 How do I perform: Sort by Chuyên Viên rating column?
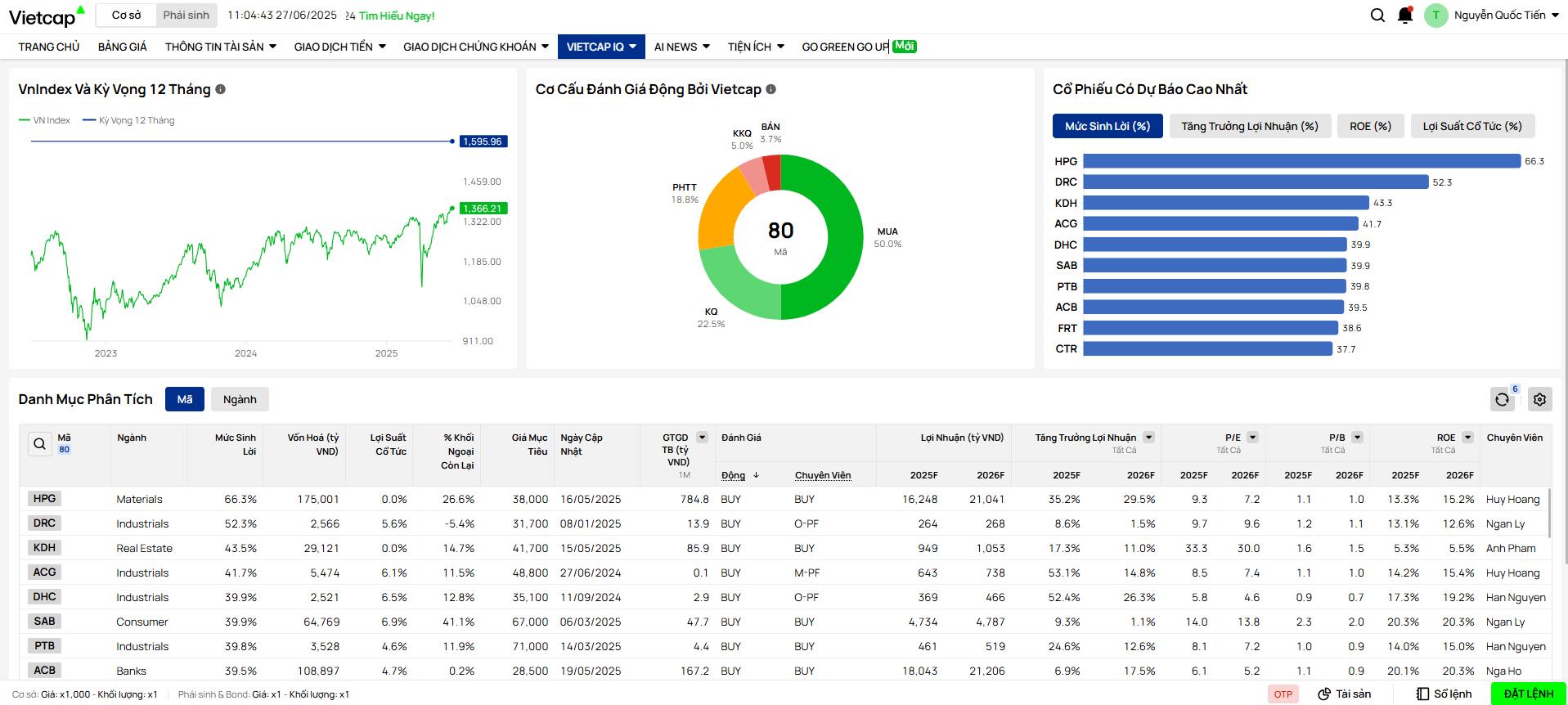tap(823, 475)
